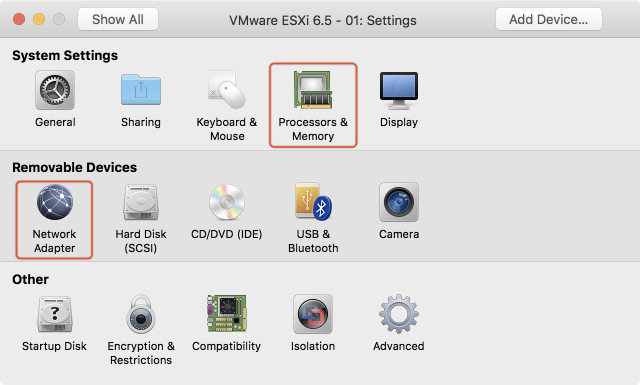Open CD/DVD (IDE) drive settings
Image resolution: width=640 pixels, height=385 pixels.
(227, 202)
